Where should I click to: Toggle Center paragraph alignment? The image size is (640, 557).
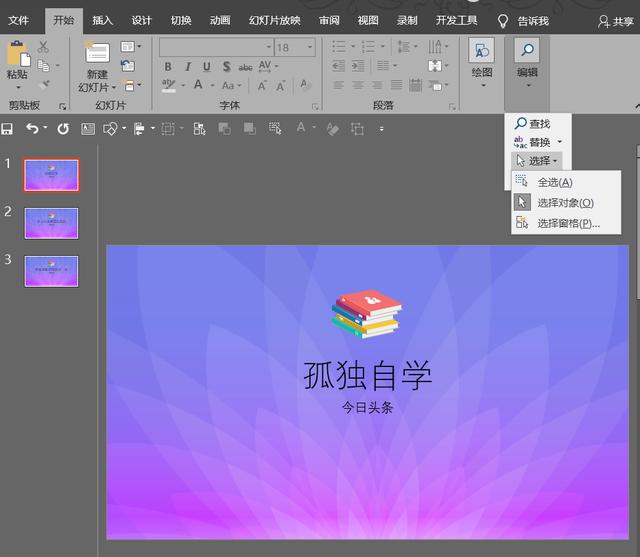click(358, 85)
